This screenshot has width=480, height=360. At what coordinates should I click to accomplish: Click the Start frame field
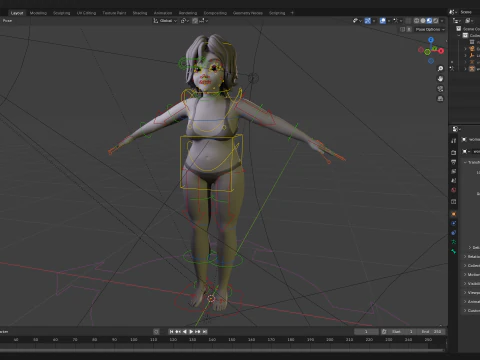(402, 332)
